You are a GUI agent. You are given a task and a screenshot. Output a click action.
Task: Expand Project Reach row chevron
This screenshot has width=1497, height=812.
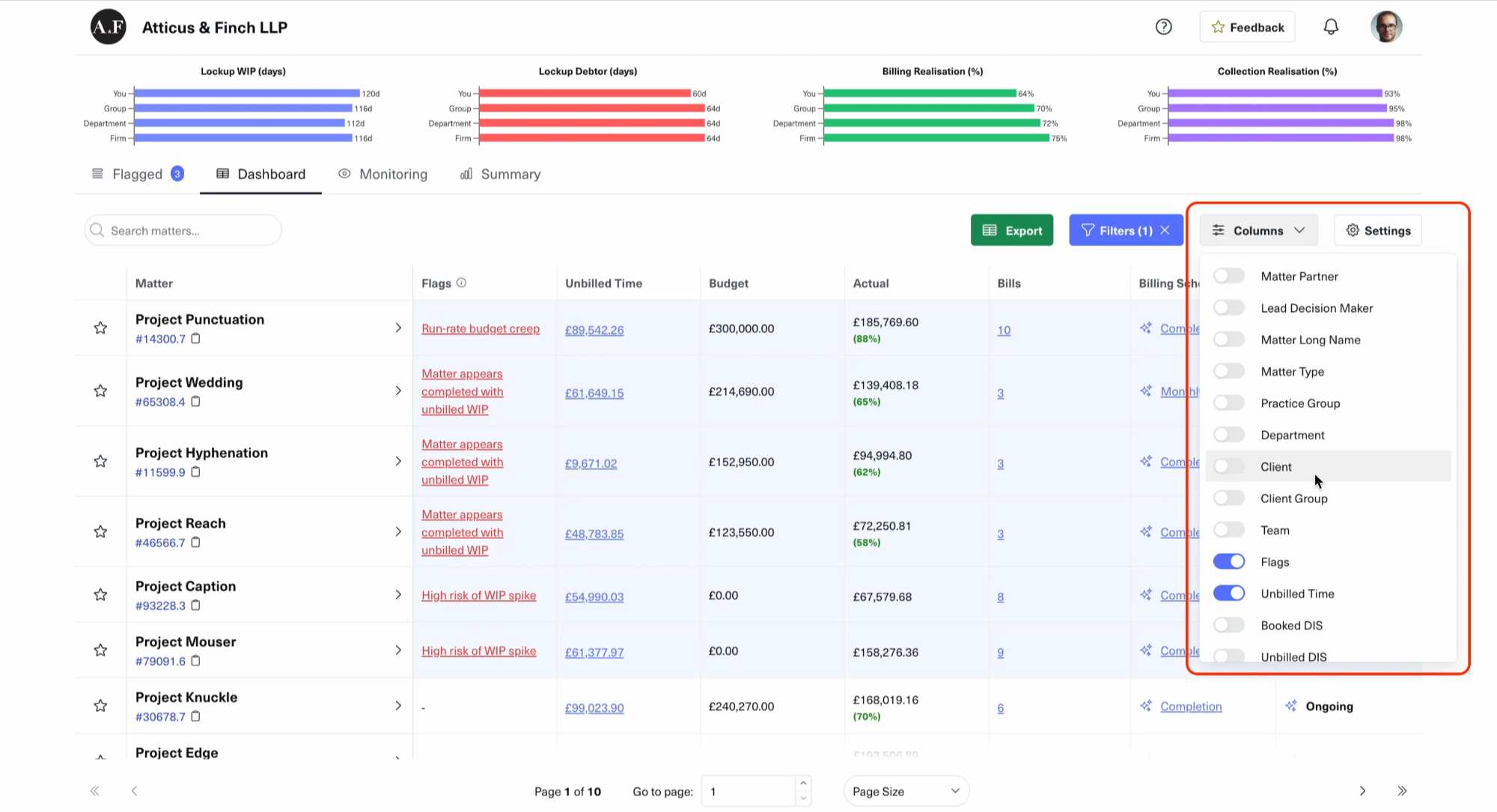(398, 532)
